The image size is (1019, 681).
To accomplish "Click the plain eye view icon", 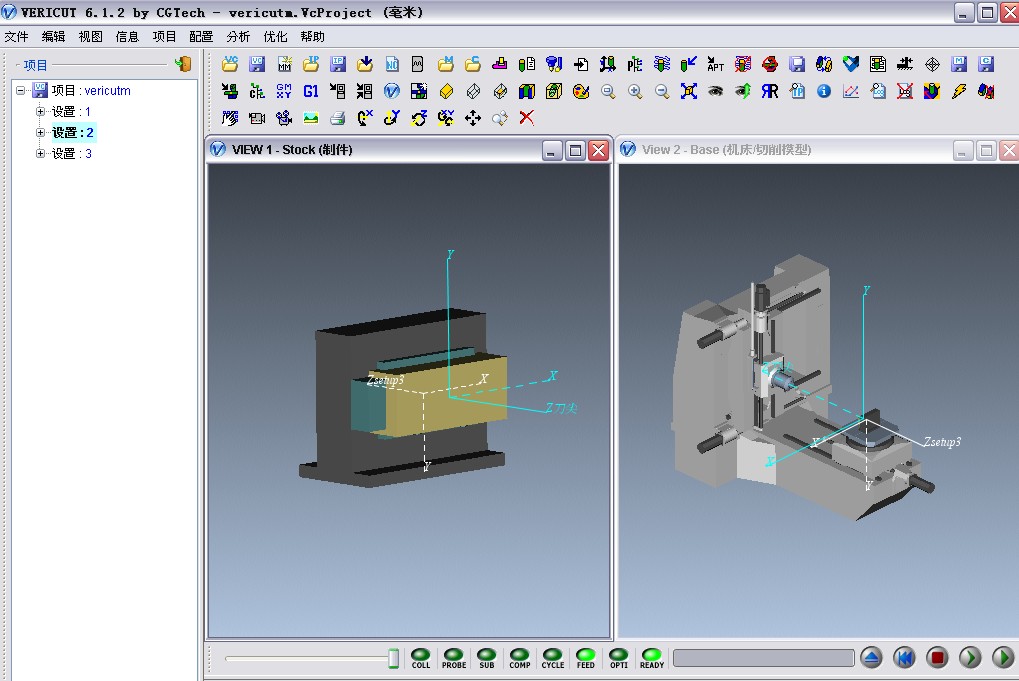I will coord(716,91).
